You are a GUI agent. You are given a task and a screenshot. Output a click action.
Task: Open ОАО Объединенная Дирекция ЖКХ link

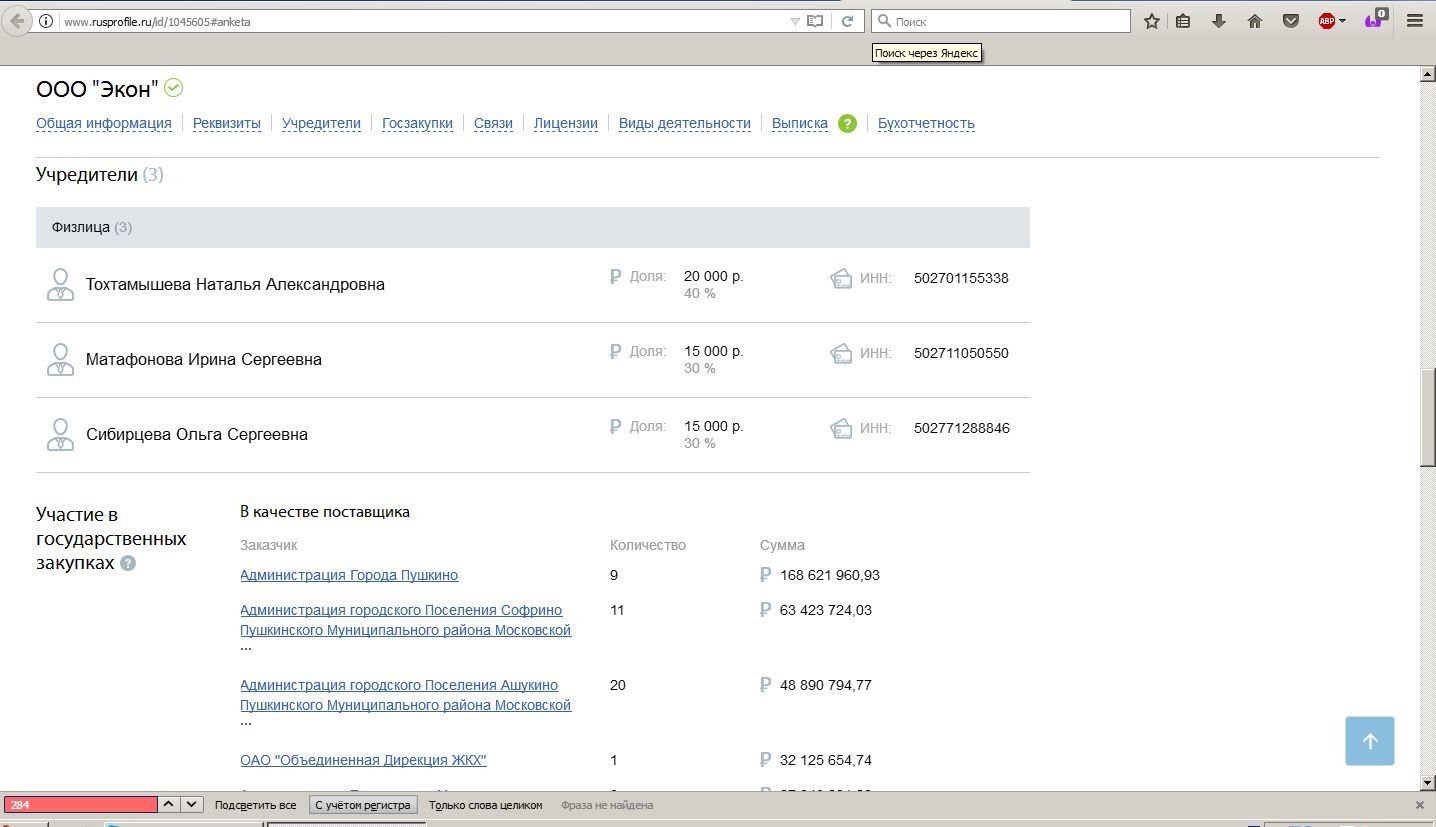[363, 760]
